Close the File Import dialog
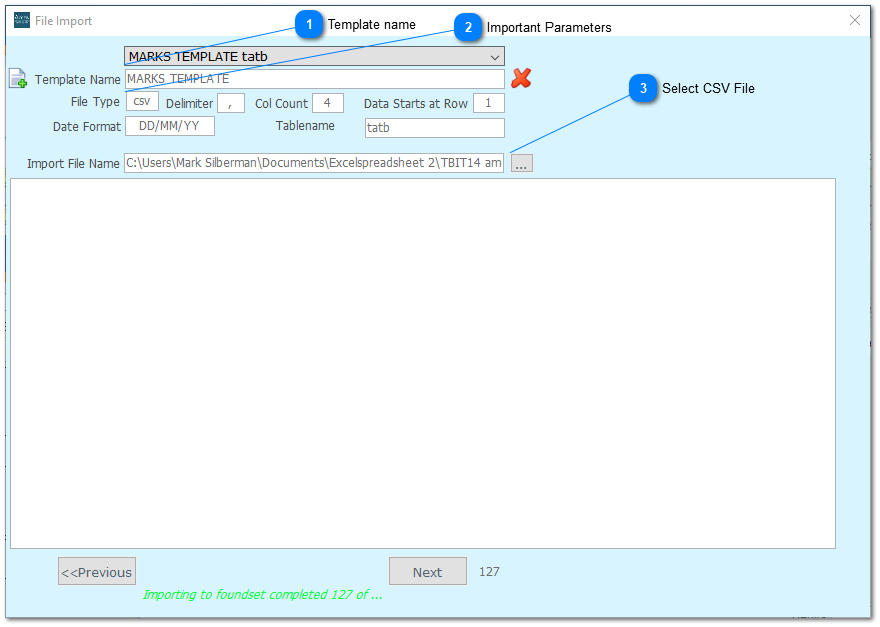This screenshot has height=627, width=880. (x=853, y=20)
